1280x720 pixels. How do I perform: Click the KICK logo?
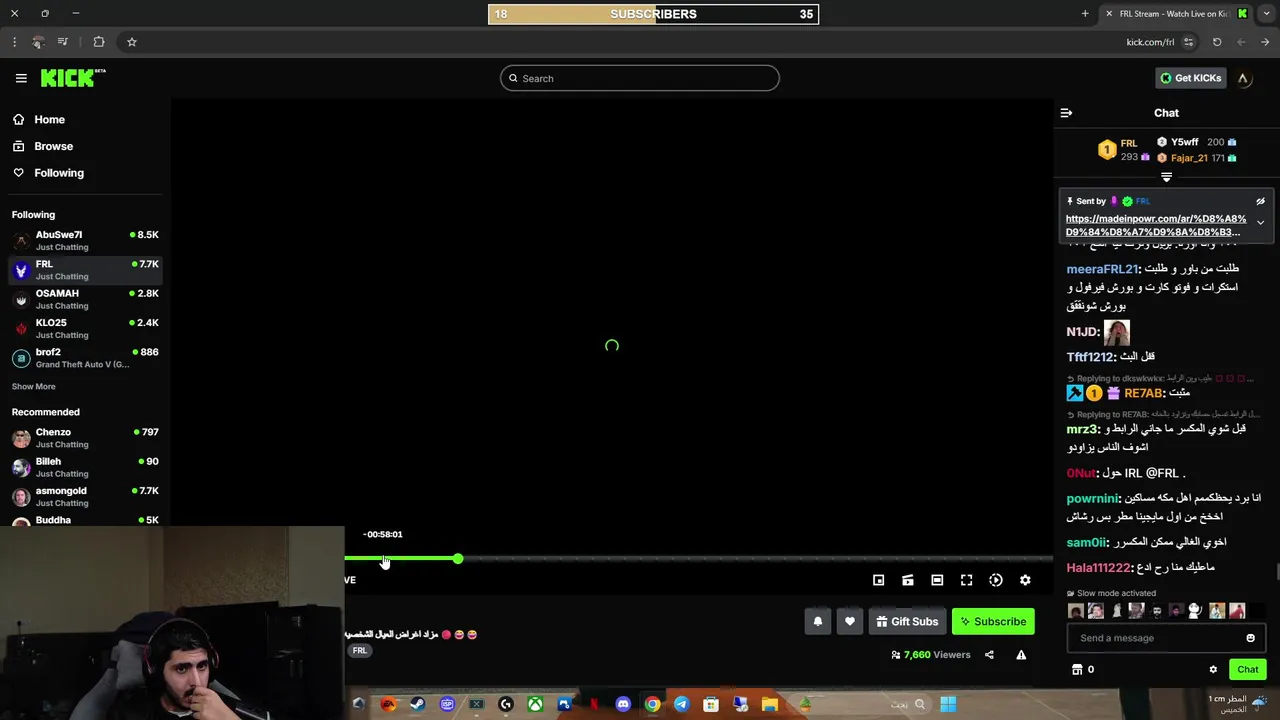(73, 78)
